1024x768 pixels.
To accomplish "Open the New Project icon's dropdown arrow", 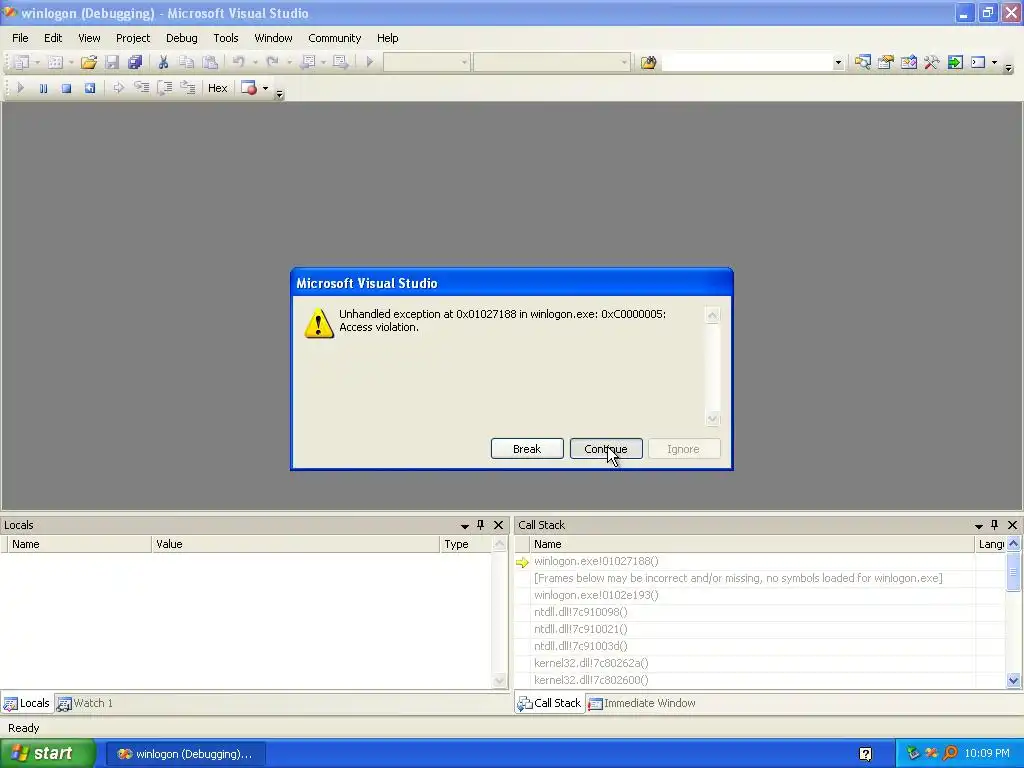I will (x=37, y=63).
